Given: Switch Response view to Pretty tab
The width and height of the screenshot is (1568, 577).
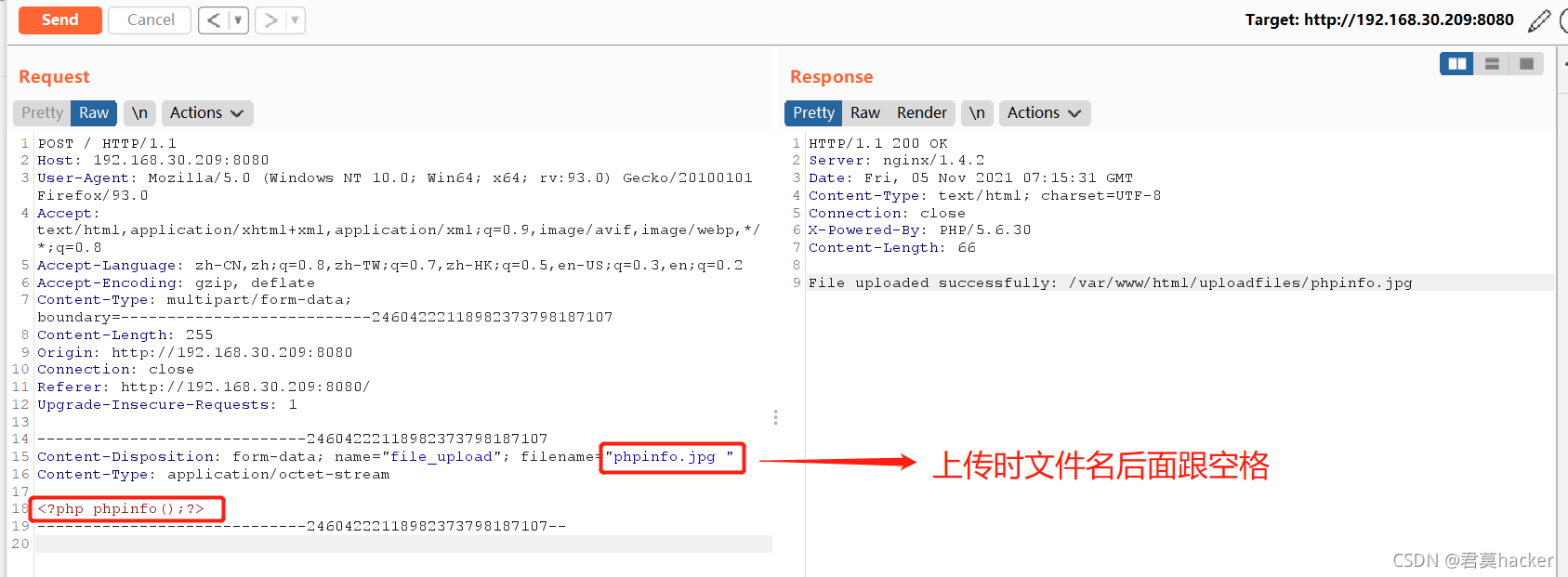Looking at the screenshot, I should (x=813, y=112).
